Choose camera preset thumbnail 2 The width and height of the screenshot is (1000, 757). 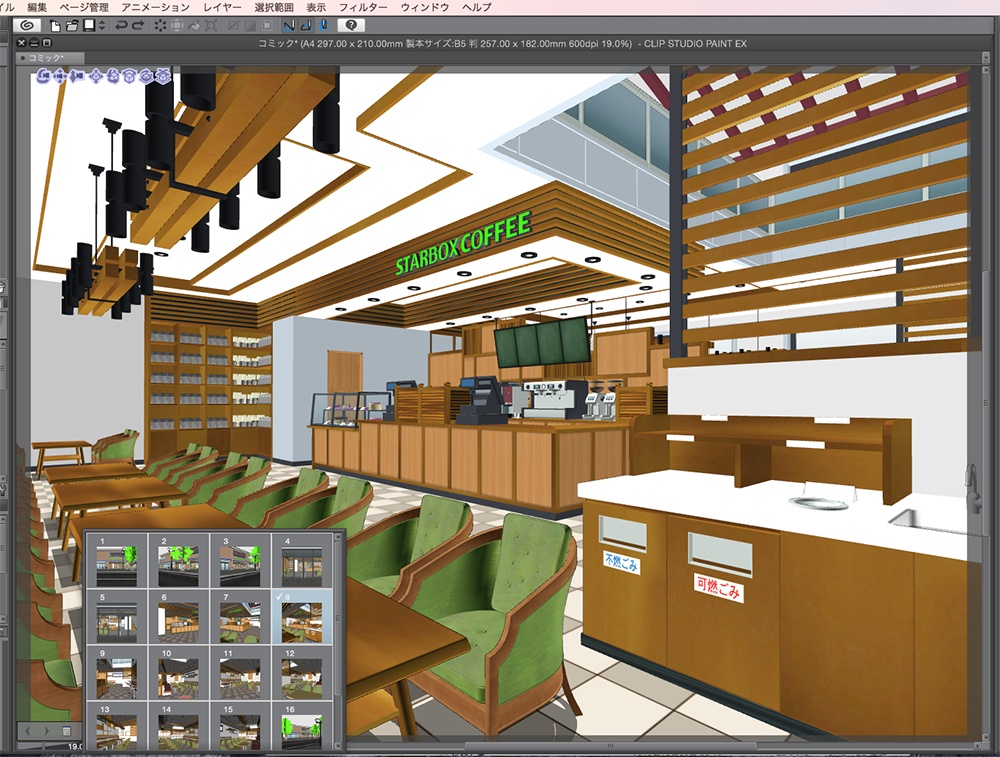[x=179, y=561]
